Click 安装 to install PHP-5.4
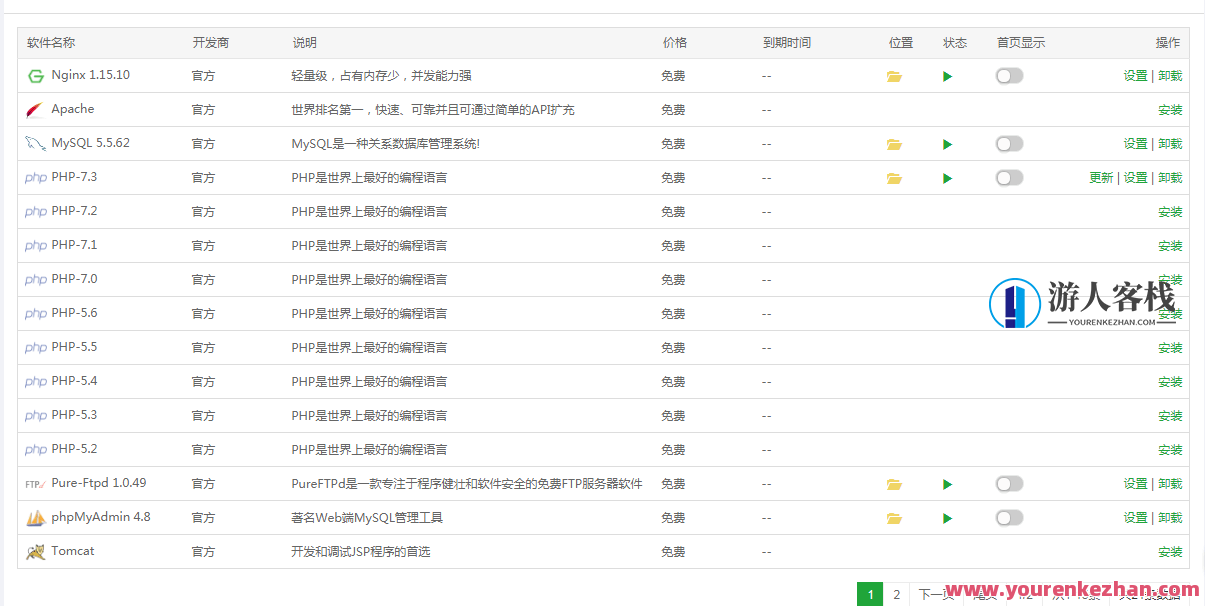This screenshot has width=1205, height=606. [x=1170, y=382]
